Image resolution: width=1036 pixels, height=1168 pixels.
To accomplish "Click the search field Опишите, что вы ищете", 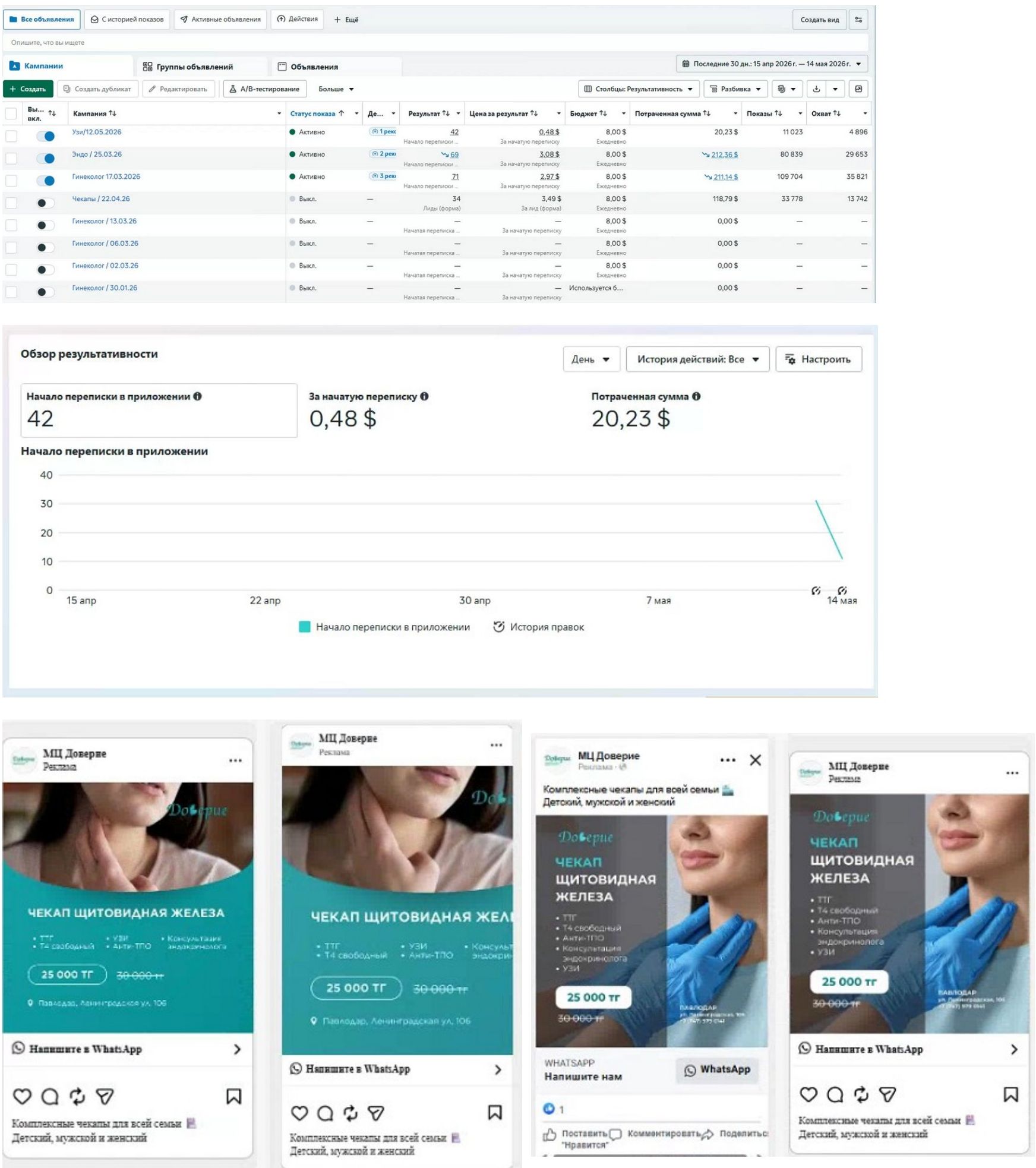I will 435,43.
